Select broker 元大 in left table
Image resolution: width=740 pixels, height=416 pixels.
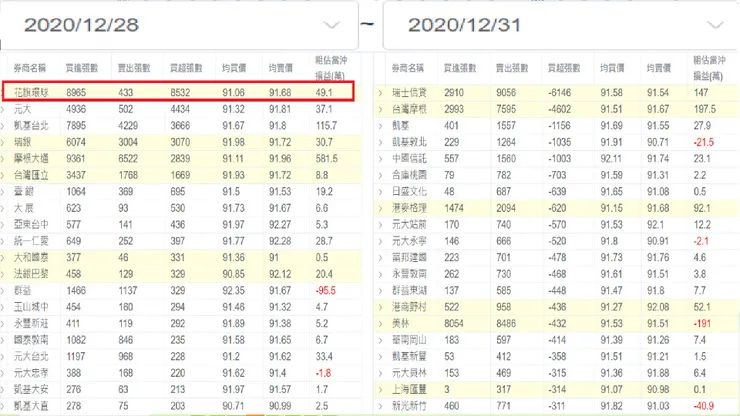click(x=22, y=110)
